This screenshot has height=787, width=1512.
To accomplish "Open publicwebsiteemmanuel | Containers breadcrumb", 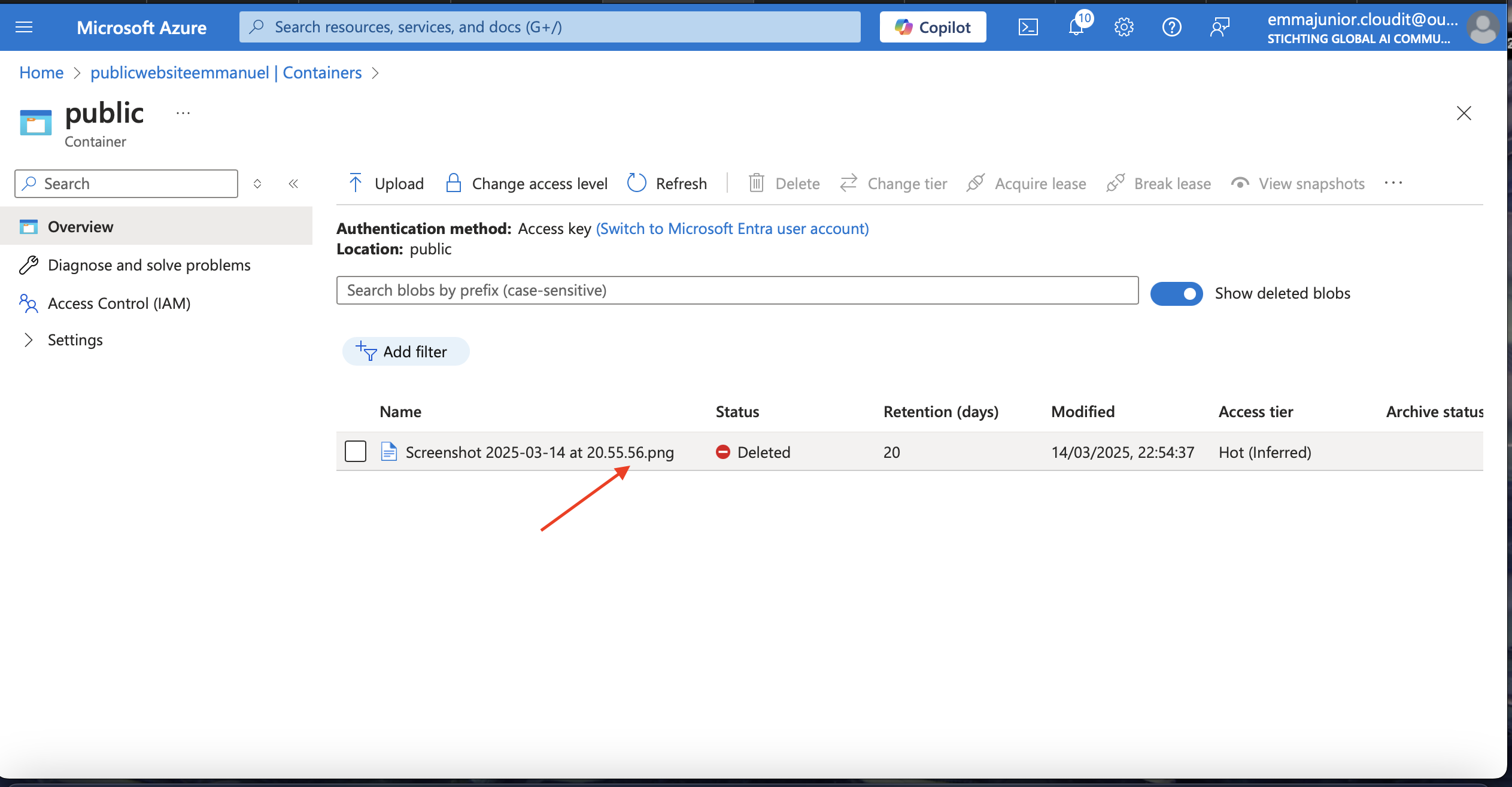I will click(226, 72).
